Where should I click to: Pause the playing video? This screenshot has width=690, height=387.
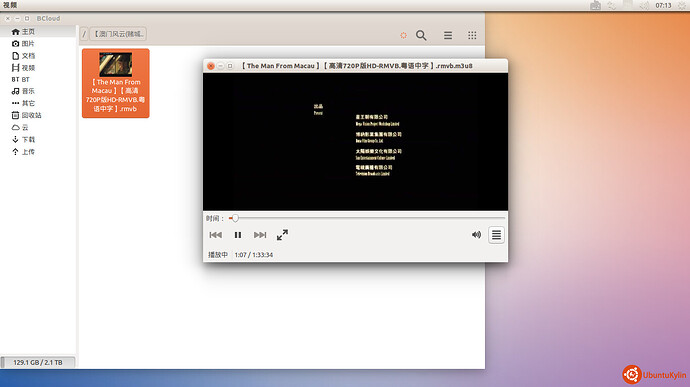coord(238,235)
